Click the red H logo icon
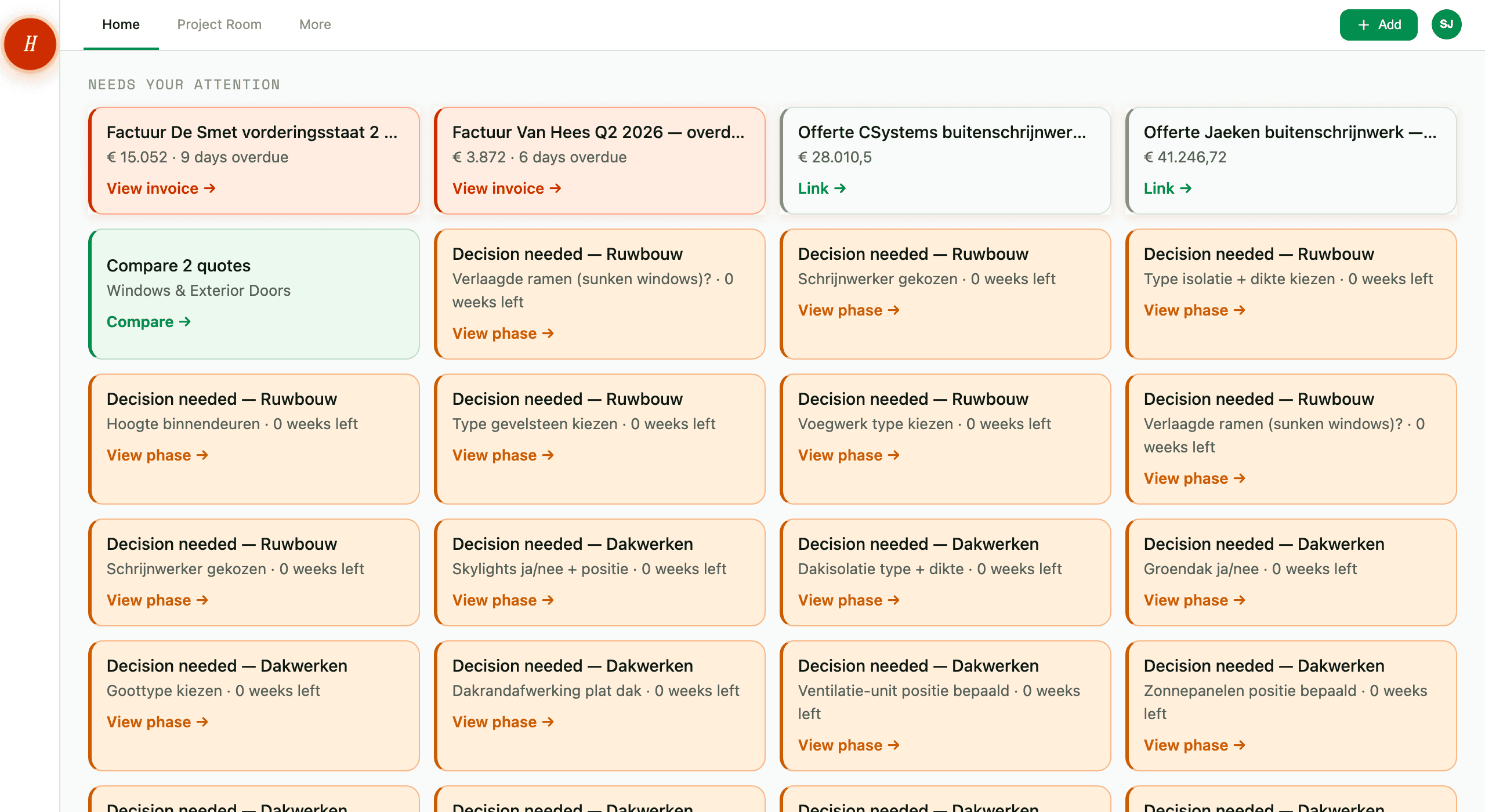1485x812 pixels. click(x=30, y=43)
